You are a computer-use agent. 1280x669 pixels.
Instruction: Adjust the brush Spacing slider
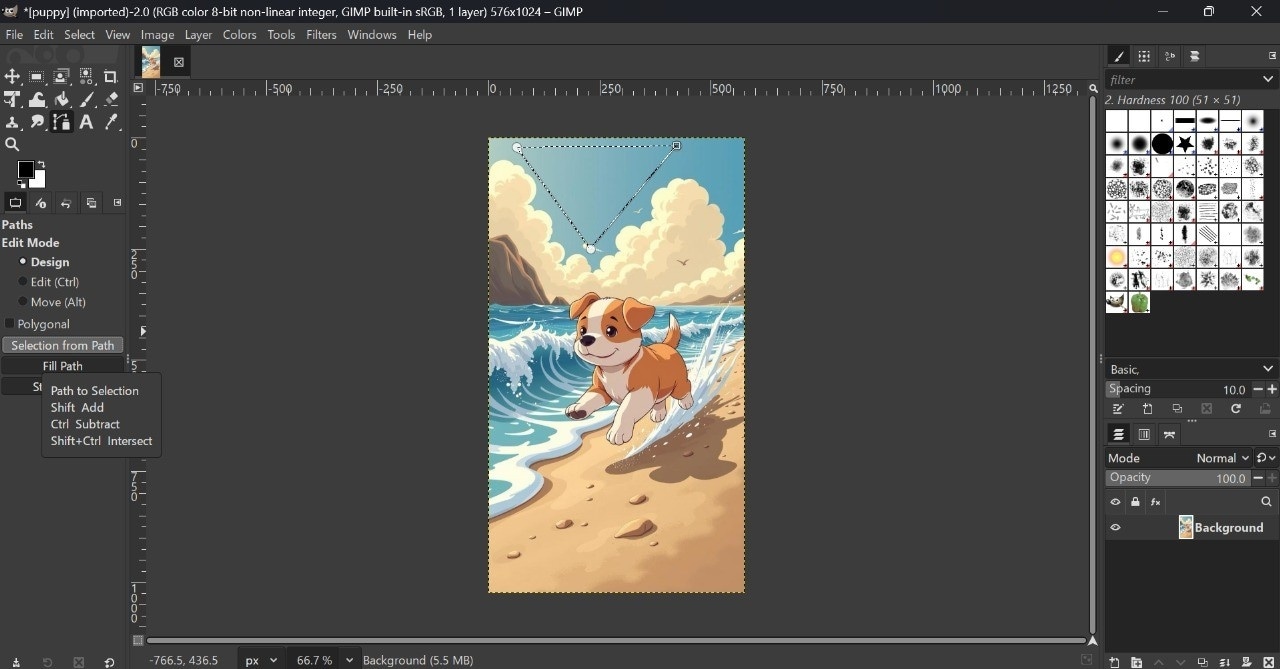pos(1178,390)
